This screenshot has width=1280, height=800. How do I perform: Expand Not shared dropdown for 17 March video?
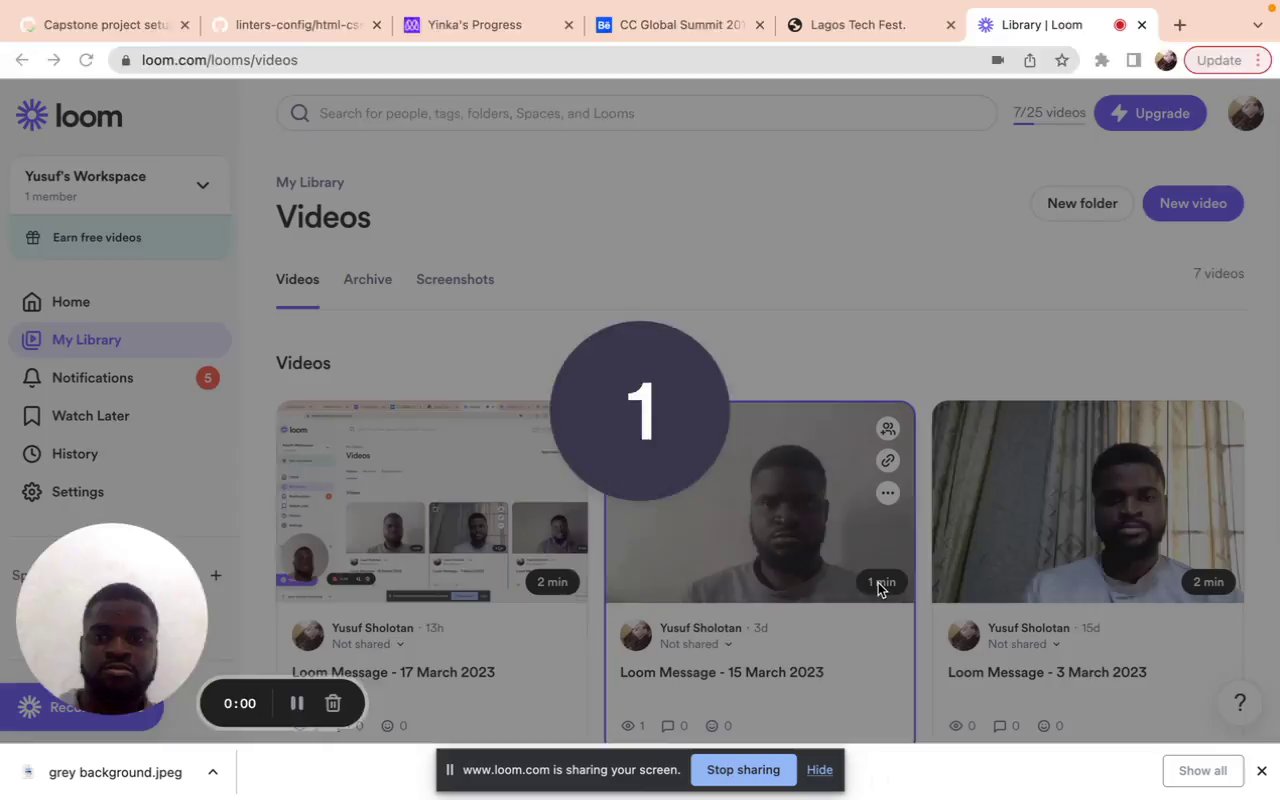pos(368,644)
